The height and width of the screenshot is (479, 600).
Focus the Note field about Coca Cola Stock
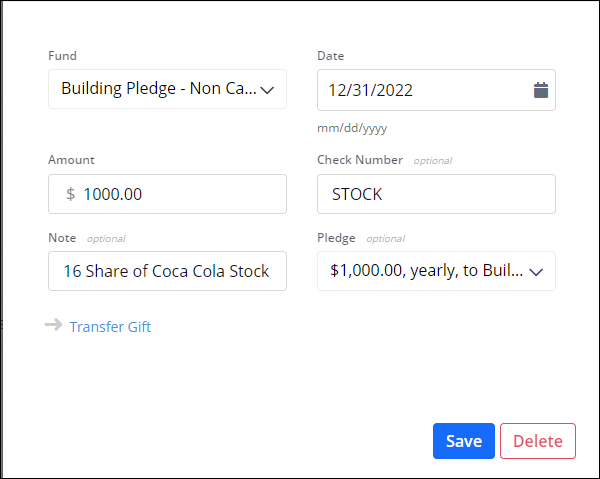click(167, 271)
